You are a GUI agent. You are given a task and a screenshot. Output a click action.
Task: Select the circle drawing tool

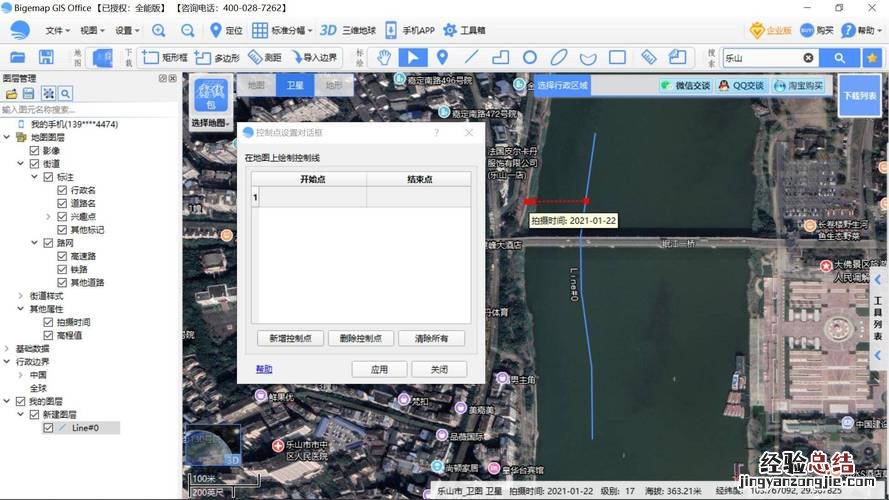point(530,57)
